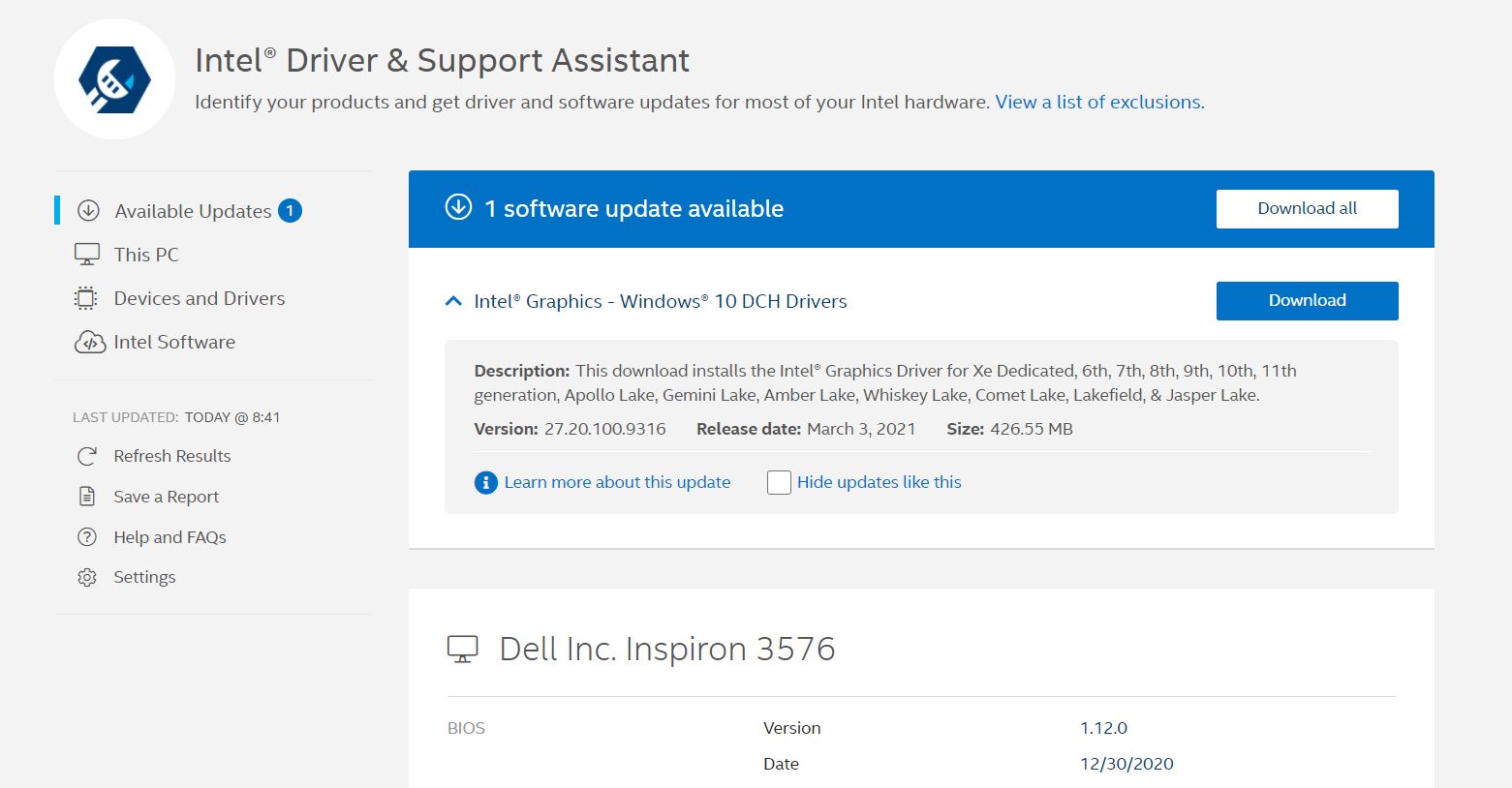Open Learn more about this update link
This screenshot has height=788, width=1512.
click(x=617, y=482)
